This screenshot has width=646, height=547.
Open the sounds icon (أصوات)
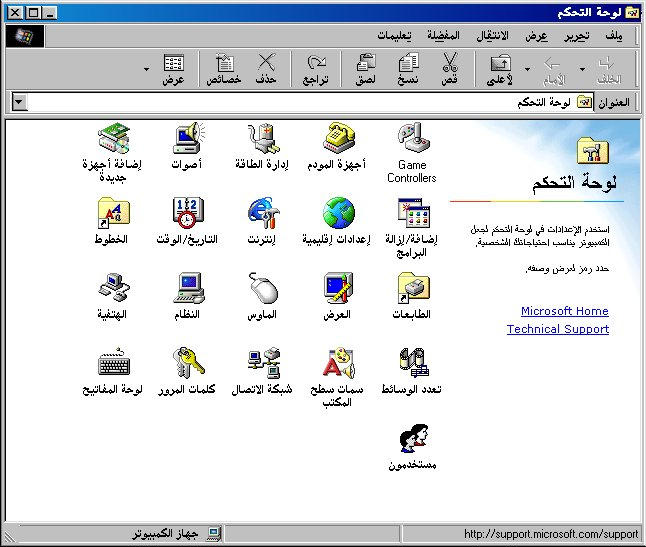tap(187, 147)
